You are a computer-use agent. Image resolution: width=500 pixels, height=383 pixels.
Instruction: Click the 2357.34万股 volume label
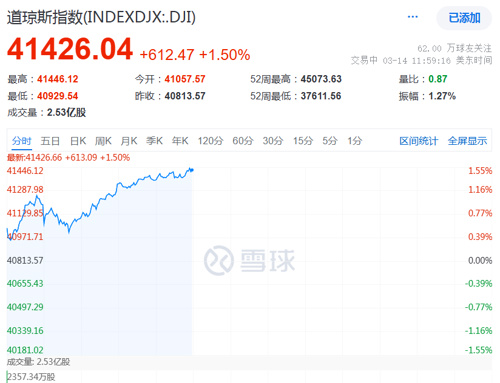tap(31, 377)
